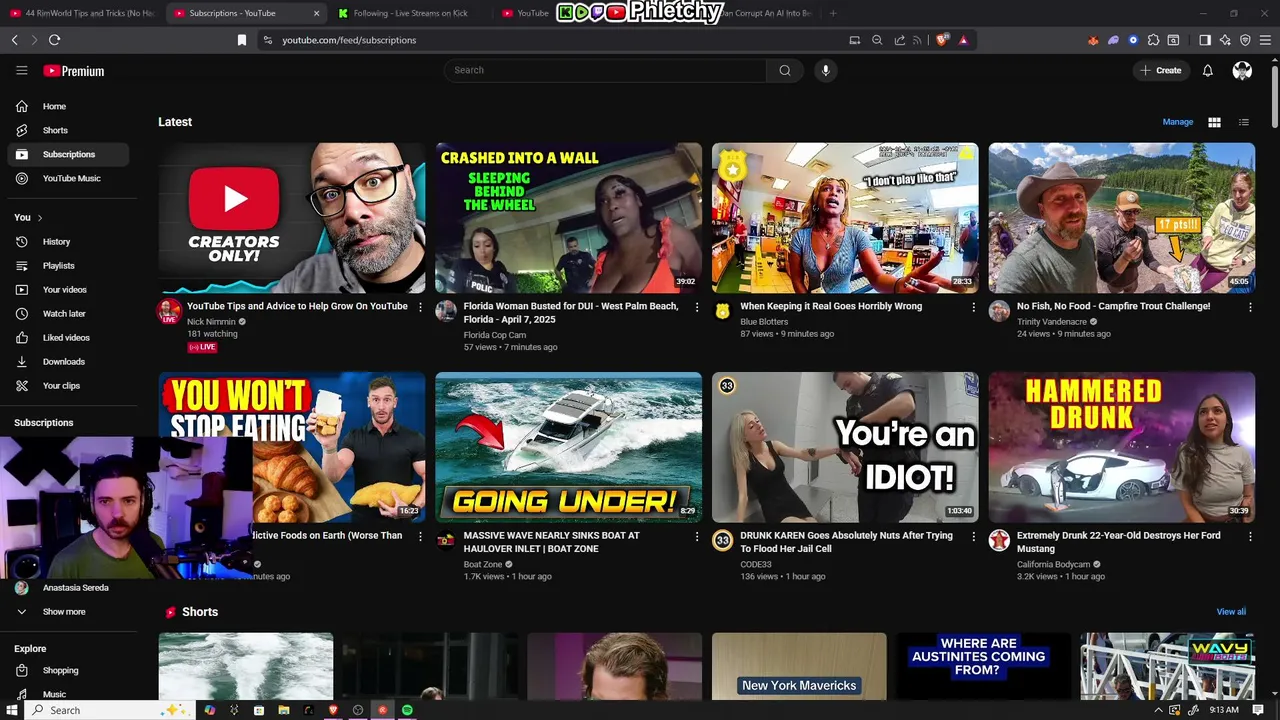Open the notifications bell
Screen dimensions: 1280x720
click(1208, 70)
